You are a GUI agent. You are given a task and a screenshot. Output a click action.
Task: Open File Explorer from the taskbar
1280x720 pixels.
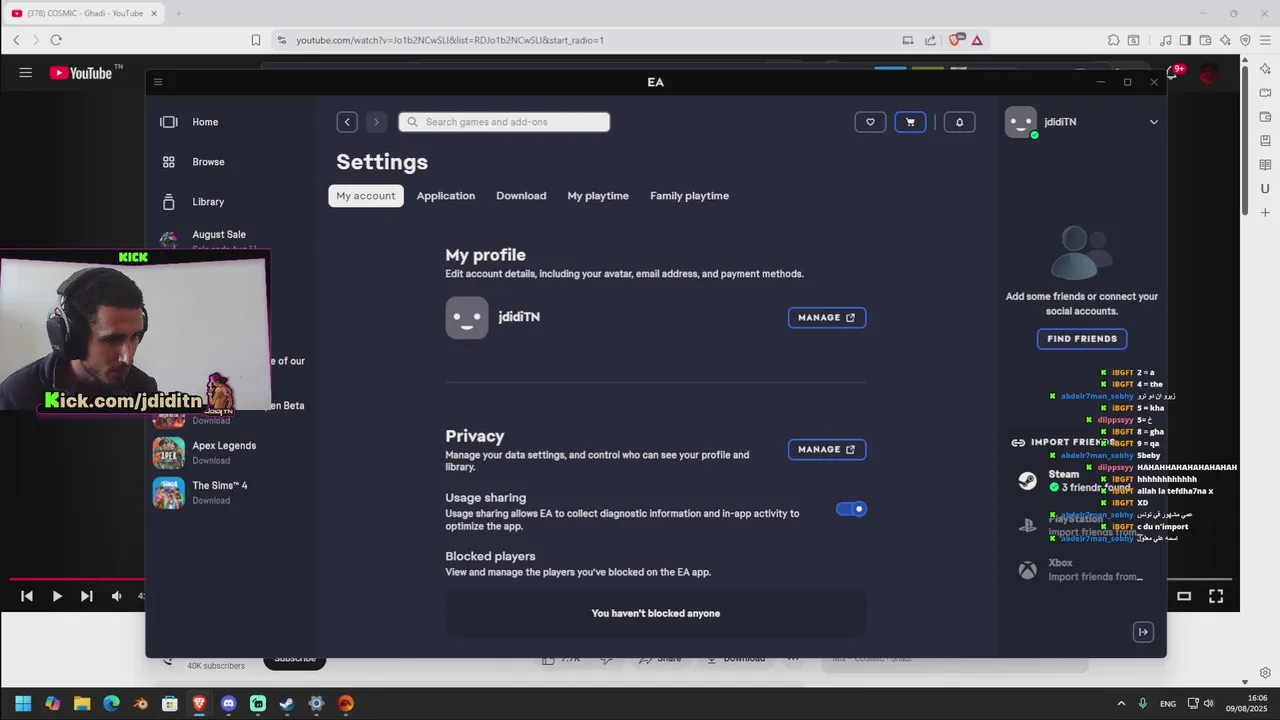(x=82, y=704)
